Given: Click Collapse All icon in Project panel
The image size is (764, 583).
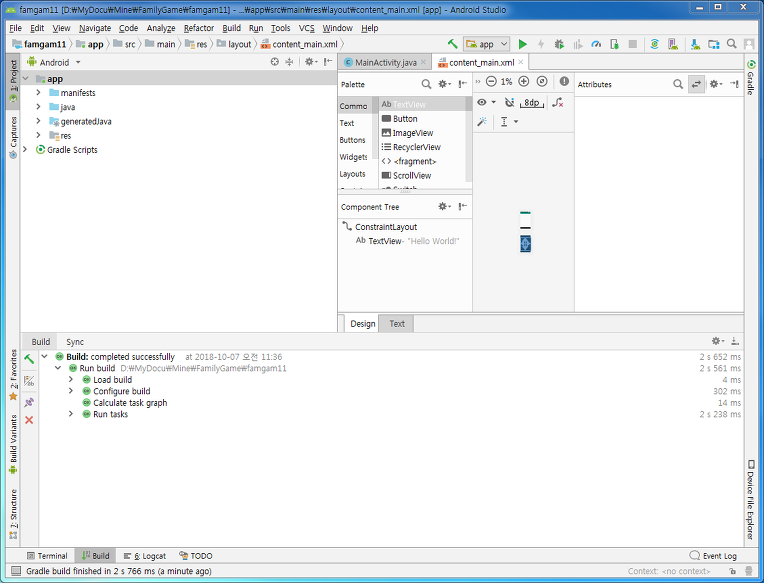Looking at the screenshot, I should tap(289, 62).
